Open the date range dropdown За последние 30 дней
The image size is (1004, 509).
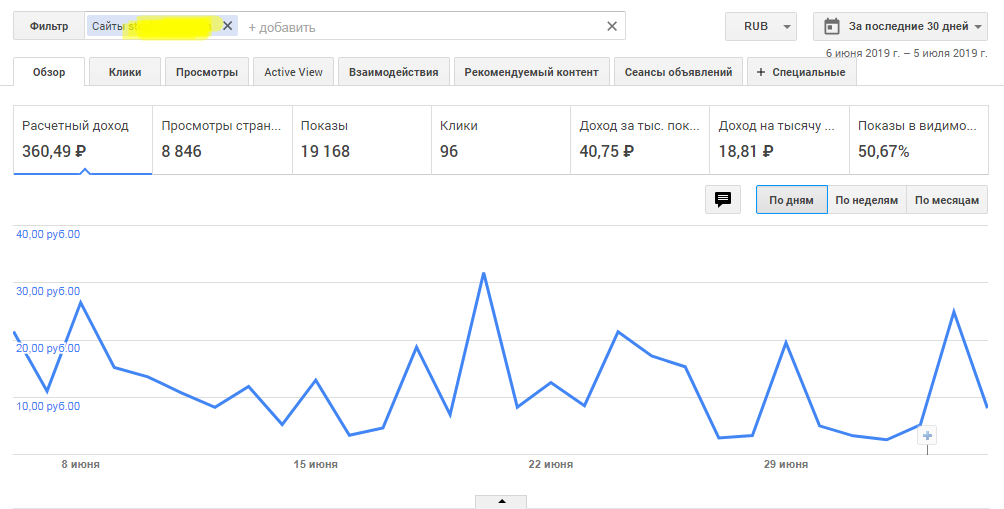(x=900, y=27)
